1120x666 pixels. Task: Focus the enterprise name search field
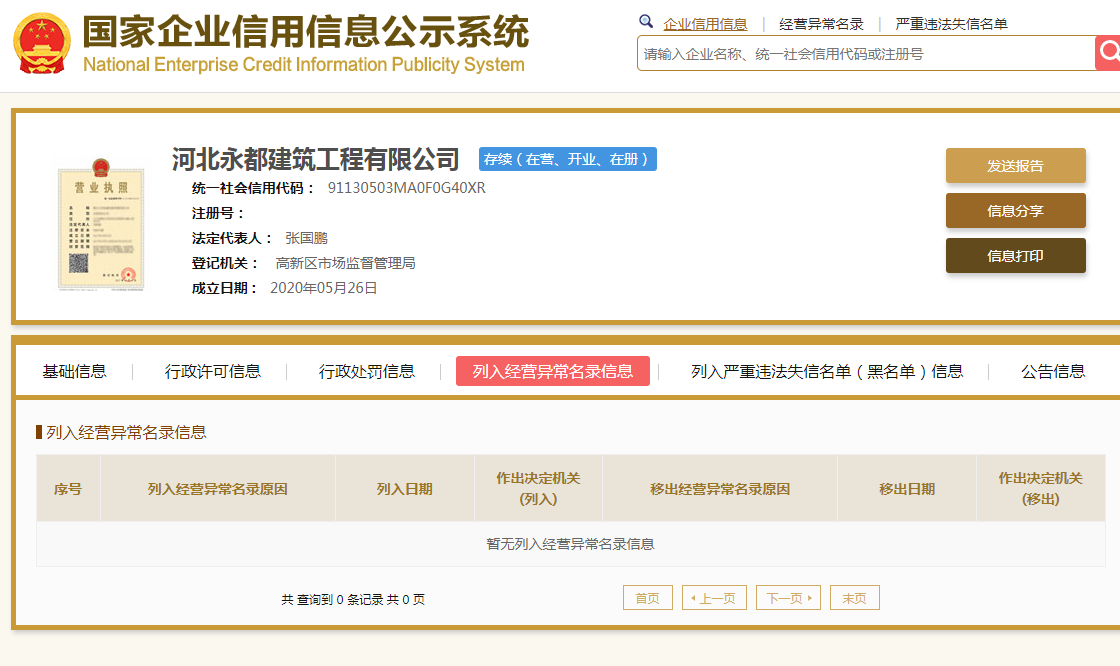point(866,54)
